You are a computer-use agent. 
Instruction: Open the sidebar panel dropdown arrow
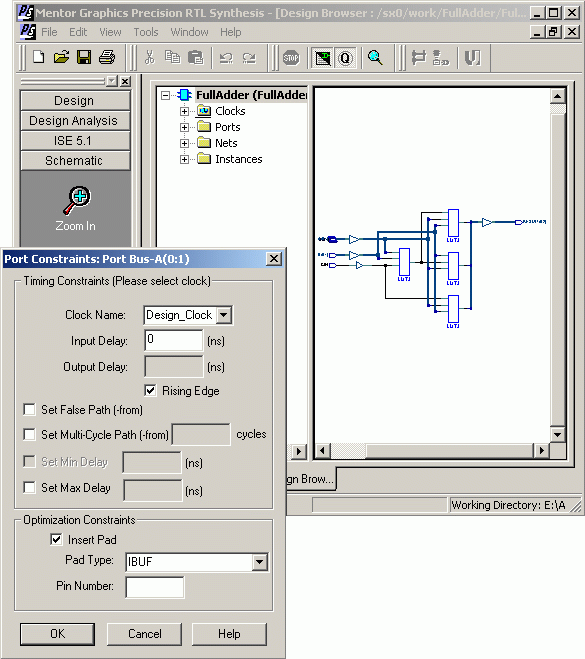(112, 81)
